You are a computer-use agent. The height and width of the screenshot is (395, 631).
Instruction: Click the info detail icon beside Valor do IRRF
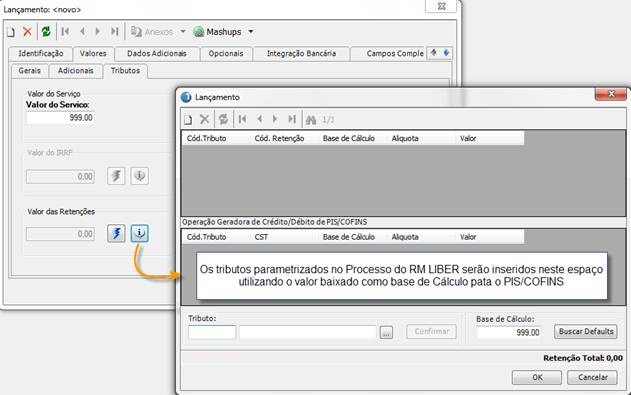point(140,176)
